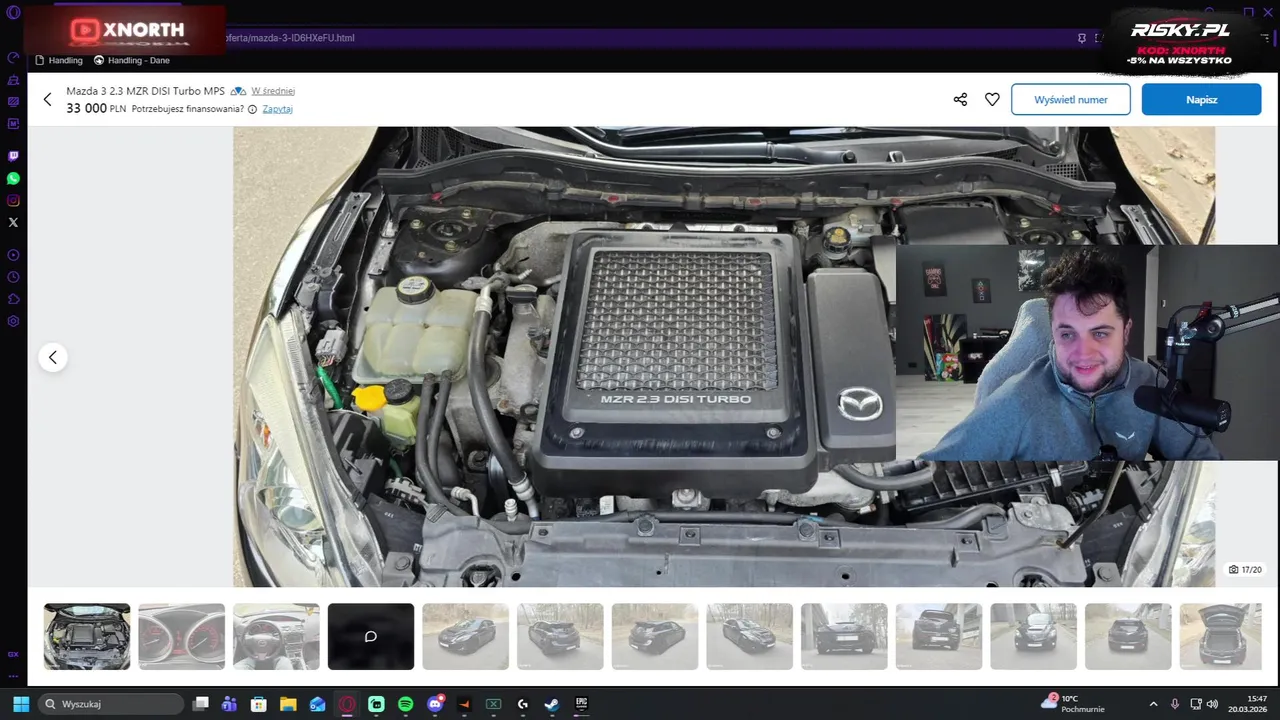Select the instrument cluster gauges thumbnail
The image size is (1280, 720).
[x=181, y=636]
